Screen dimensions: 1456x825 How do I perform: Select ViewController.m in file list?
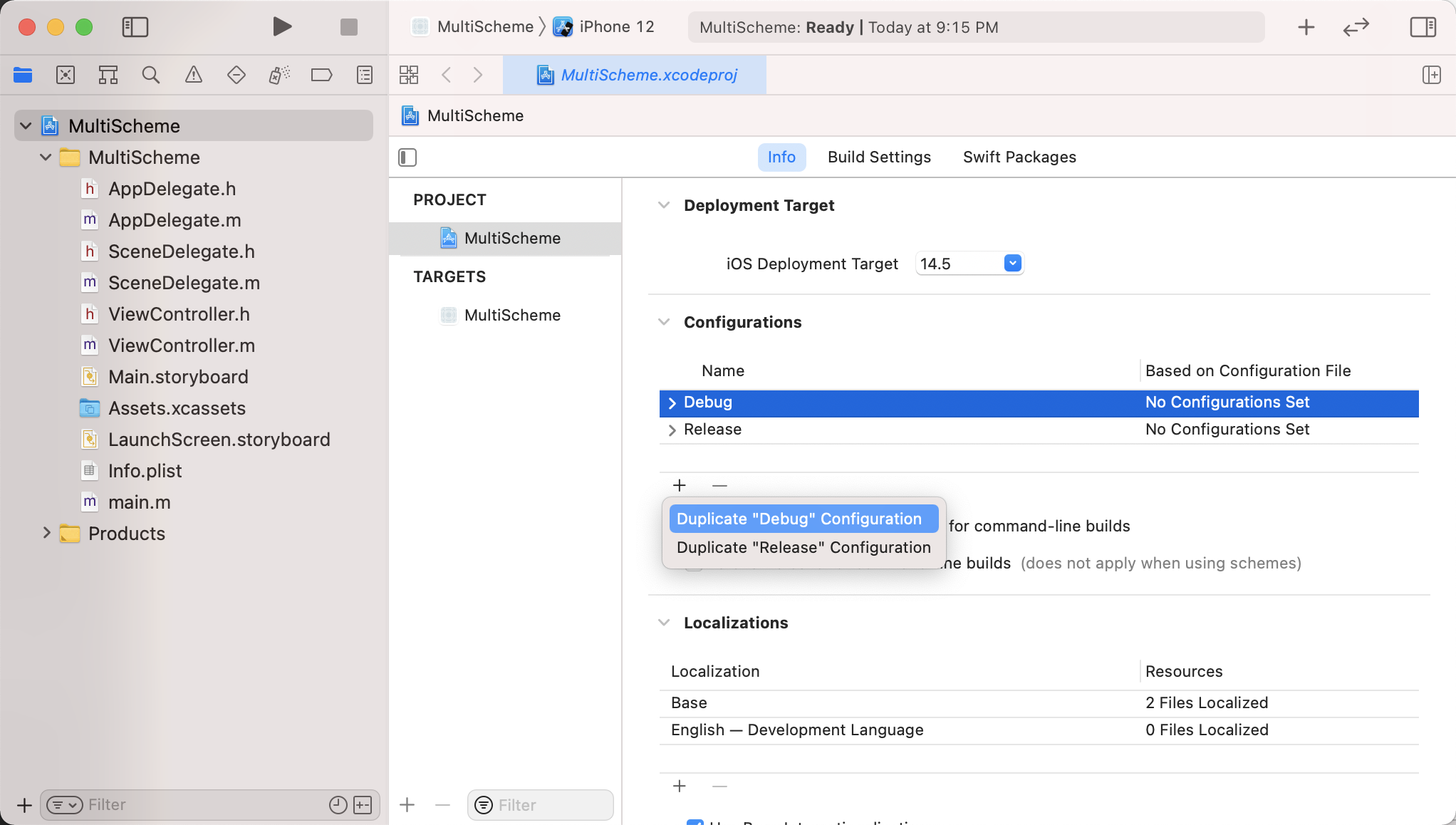click(181, 346)
